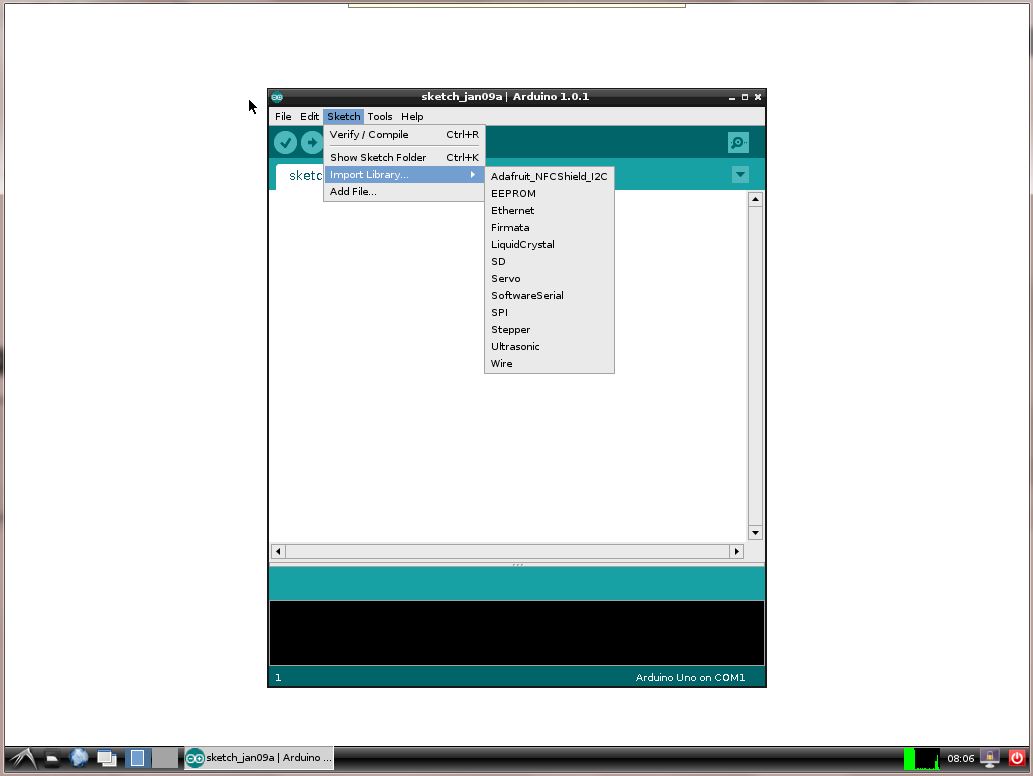This screenshot has width=1033, height=776.
Task: Import the SD library
Action: coord(549,262)
